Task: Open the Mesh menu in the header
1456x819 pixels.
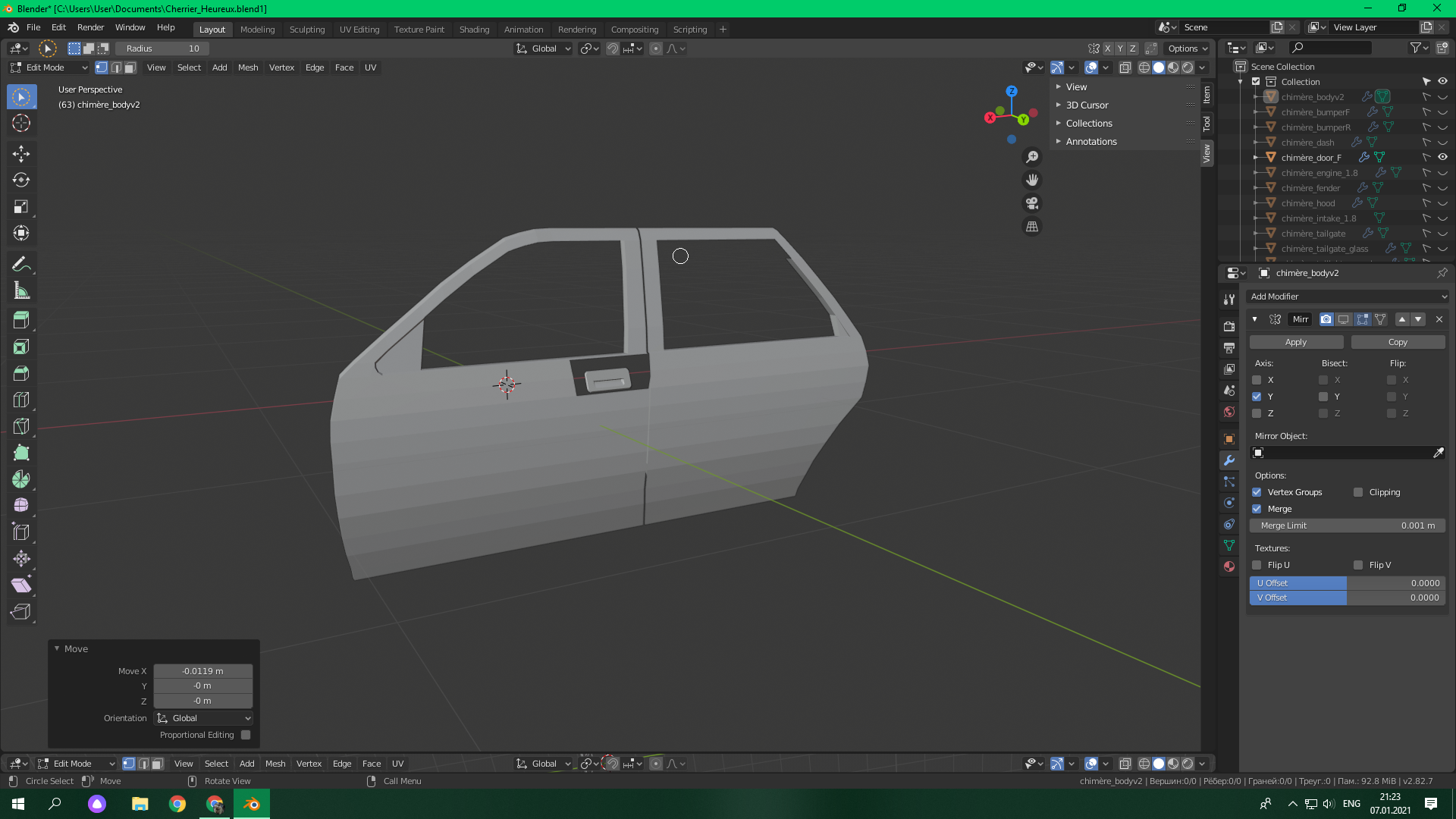Action: click(248, 67)
